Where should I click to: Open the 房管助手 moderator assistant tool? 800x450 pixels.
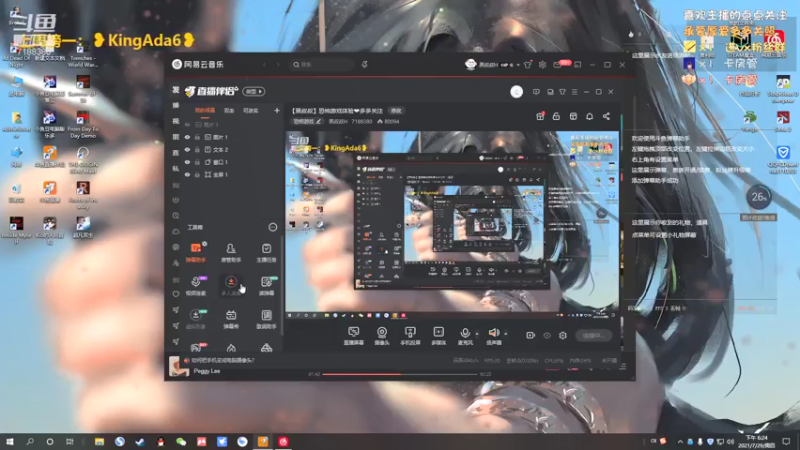tap(231, 253)
